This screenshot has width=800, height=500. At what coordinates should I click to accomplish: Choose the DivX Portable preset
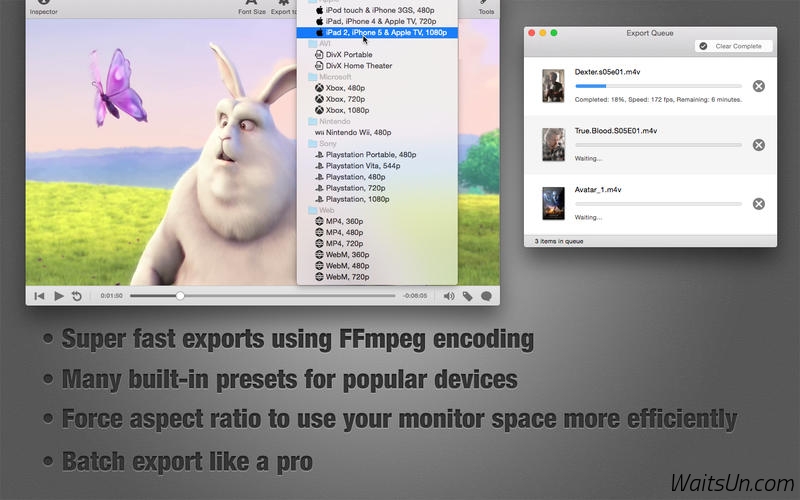pyautogui.click(x=377, y=55)
